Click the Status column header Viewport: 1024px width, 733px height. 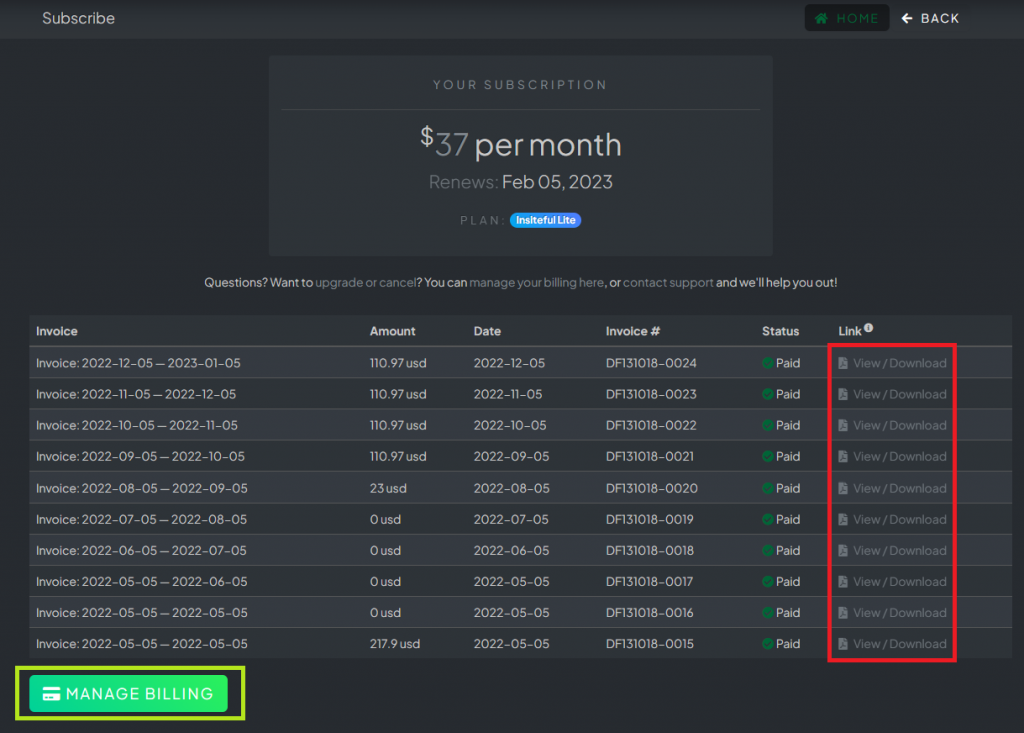pyautogui.click(x=780, y=331)
